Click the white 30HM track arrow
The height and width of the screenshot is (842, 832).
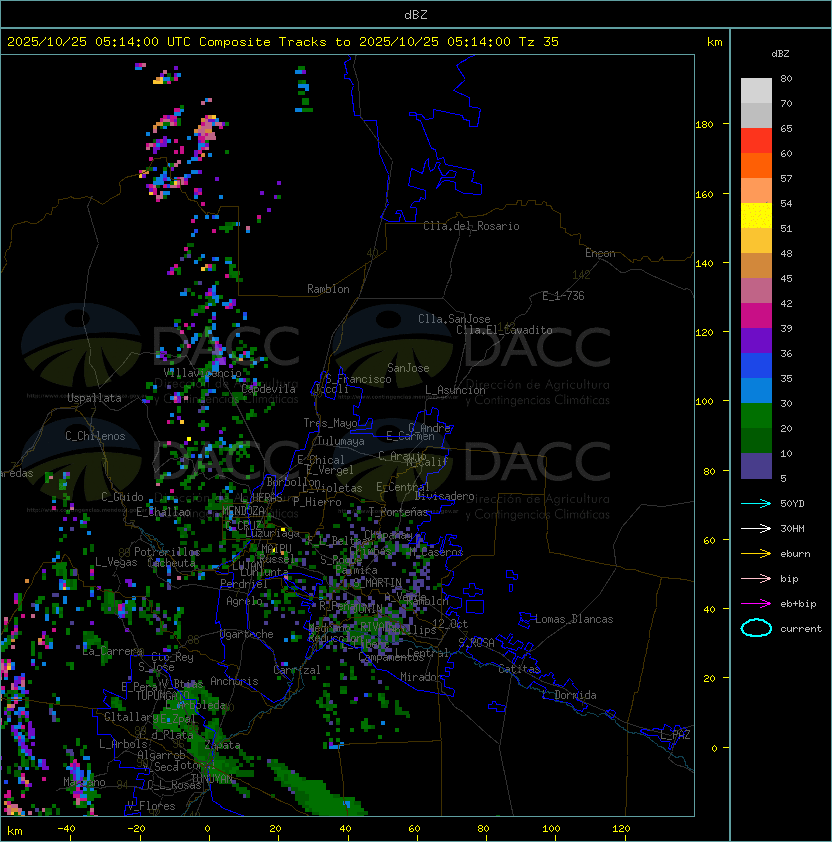pos(756,529)
